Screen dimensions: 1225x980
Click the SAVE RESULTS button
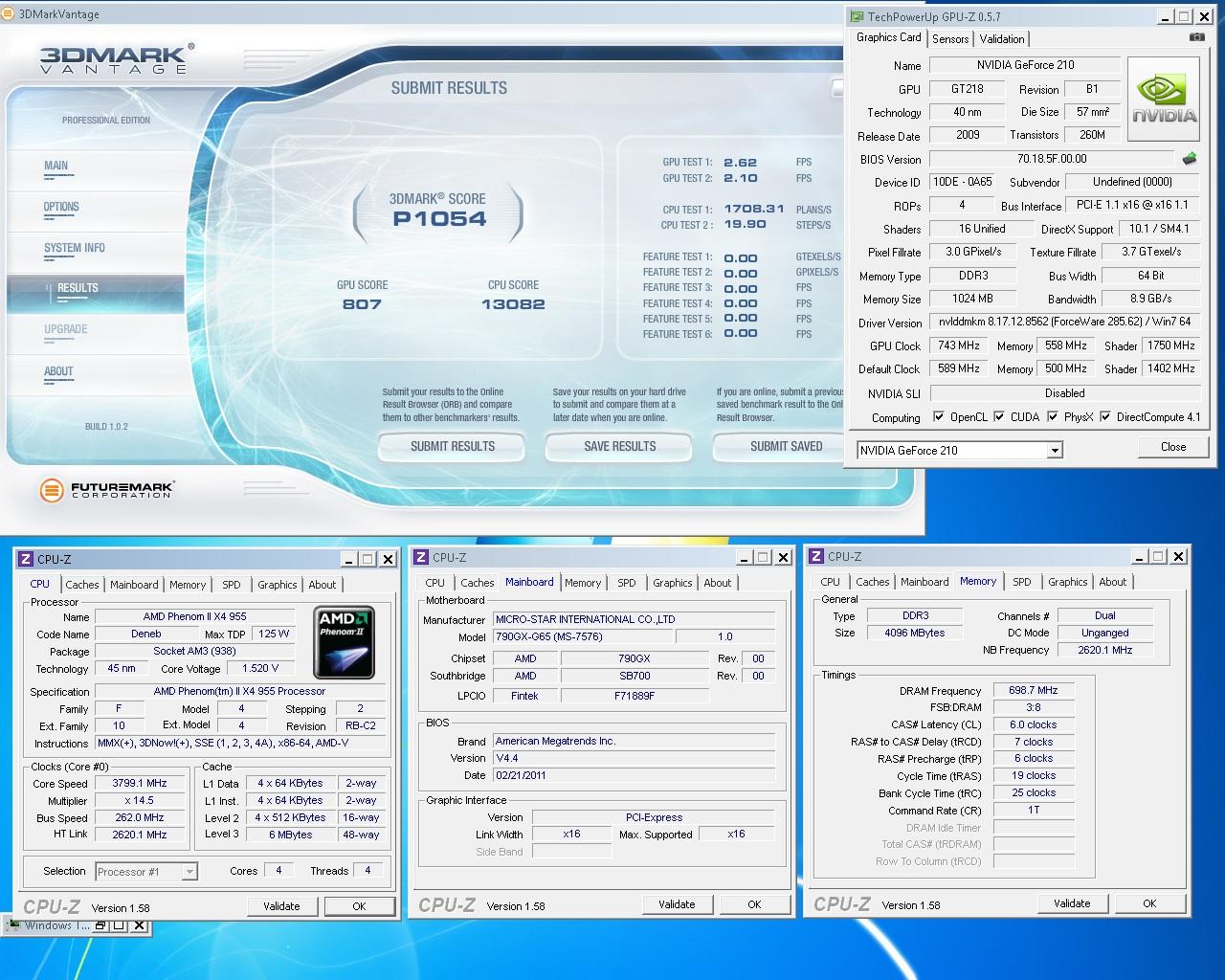(619, 447)
